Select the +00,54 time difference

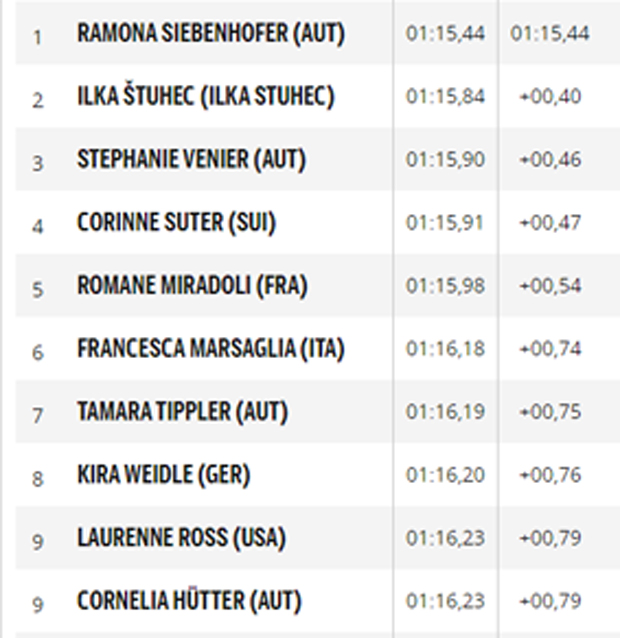pos(550,286)
